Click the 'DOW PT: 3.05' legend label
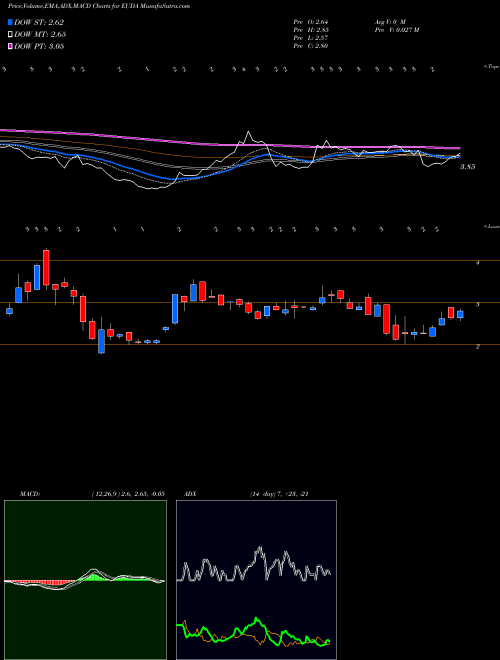Screen dimensions: 500x660 (39, 47)
